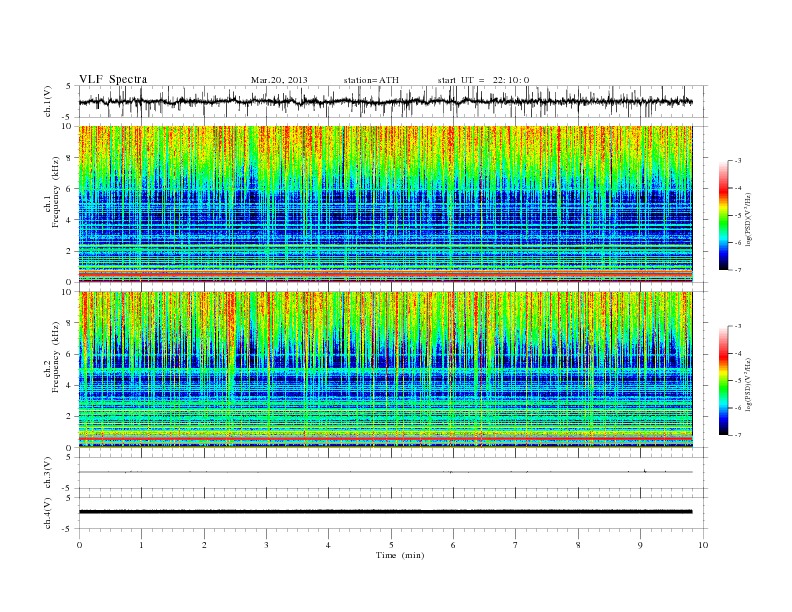Click the "4" kHz tick of ch.2 spectrogram
The height and width of the screenshot is (612, 792).
(x=70, y=386)
